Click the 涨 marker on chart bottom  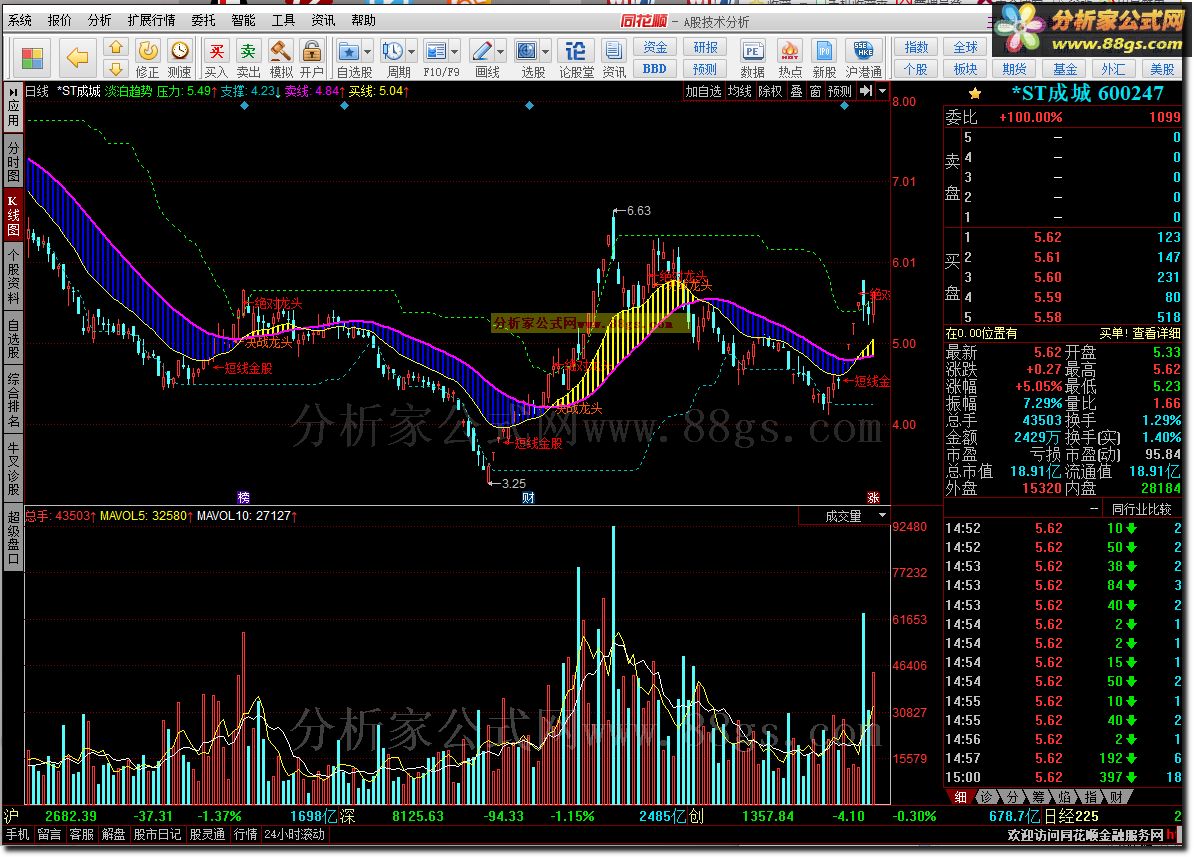pyautogui.click(x=873, y=497)
